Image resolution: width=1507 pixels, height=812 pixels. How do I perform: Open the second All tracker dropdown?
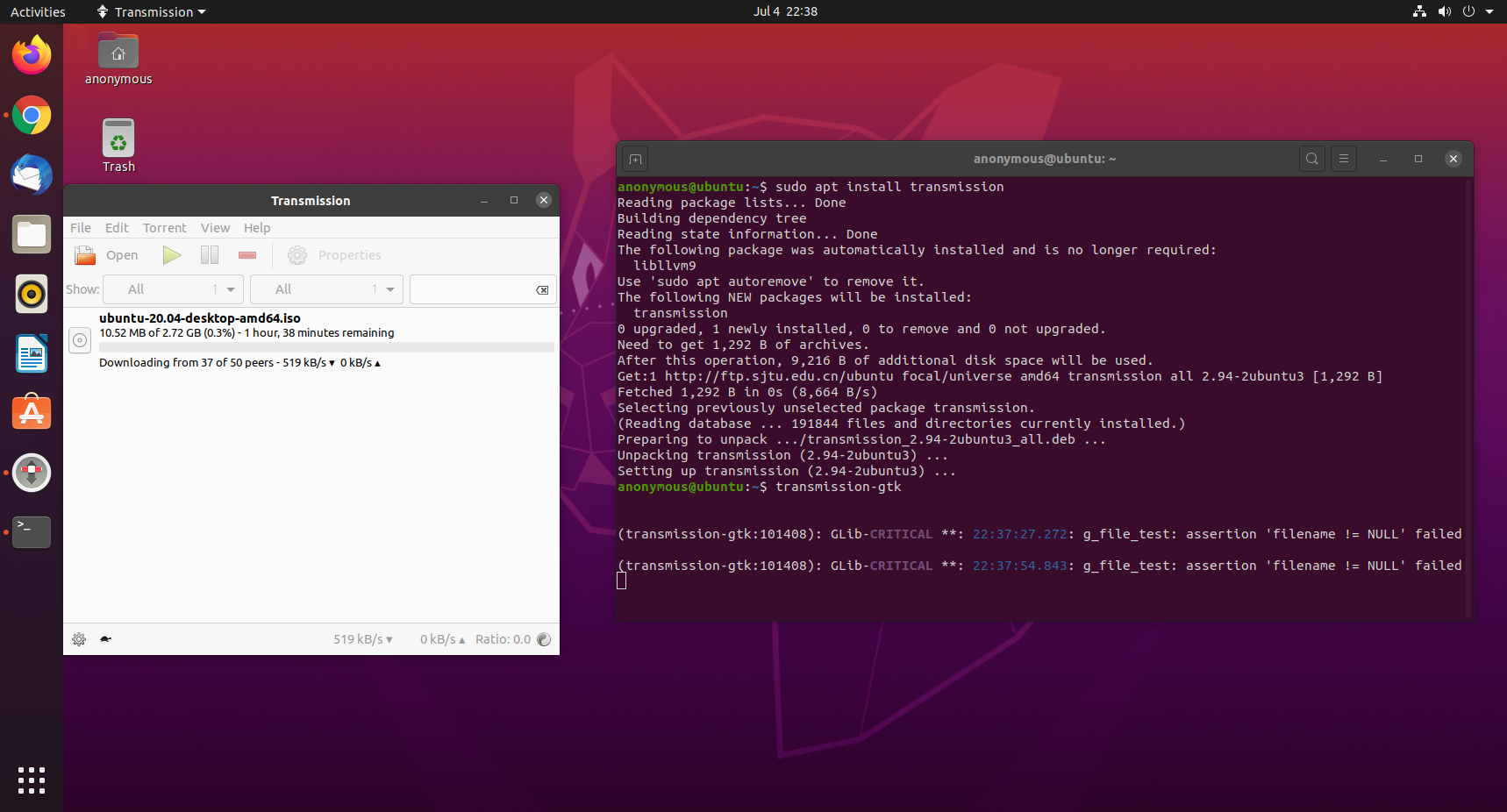click(325, 288)
